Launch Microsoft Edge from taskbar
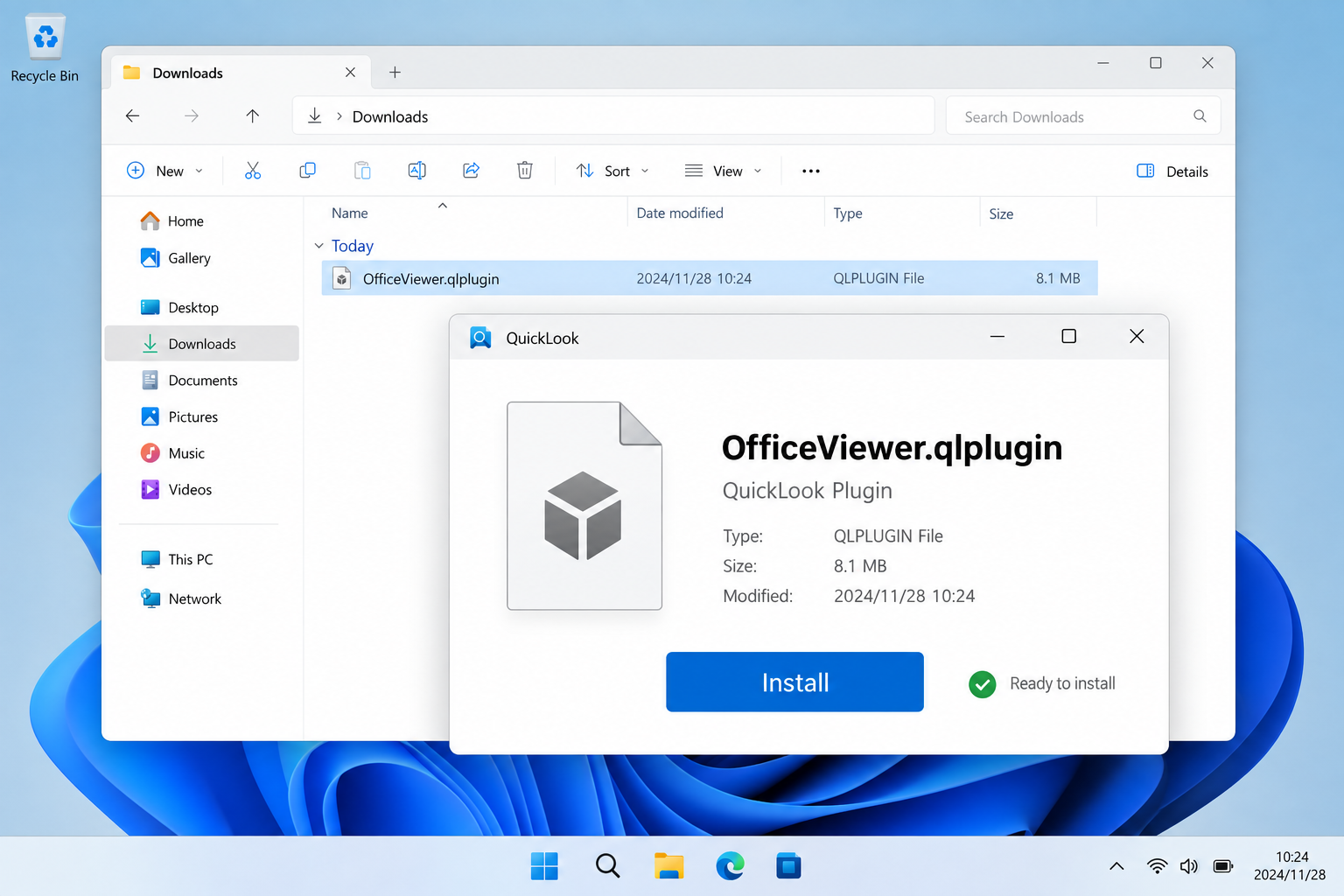Viewport: 1344px width, 896px height. (730, 866)
